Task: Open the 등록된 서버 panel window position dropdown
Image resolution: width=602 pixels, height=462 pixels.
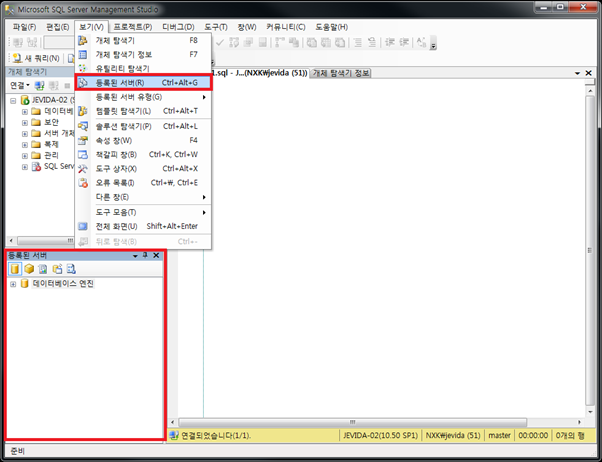Action: pos(135,256)
